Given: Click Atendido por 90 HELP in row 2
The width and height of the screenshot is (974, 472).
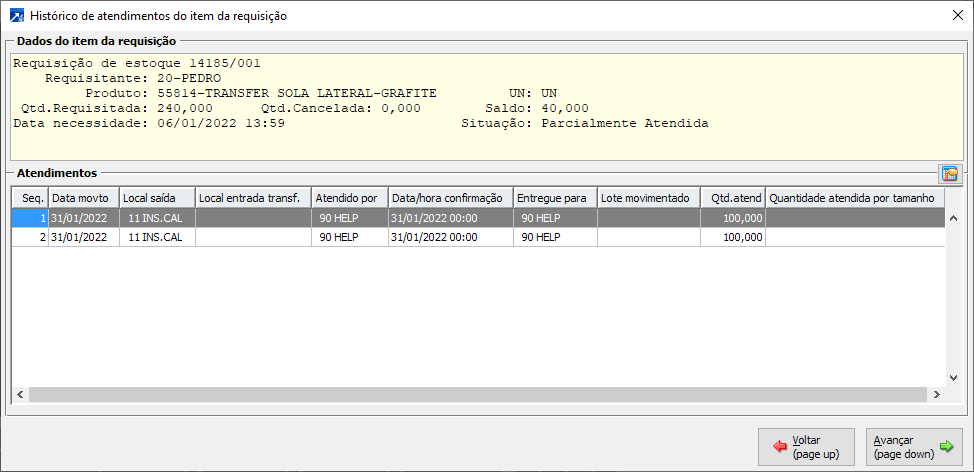Looking at the screenshot, I should [x=350, y=237].
